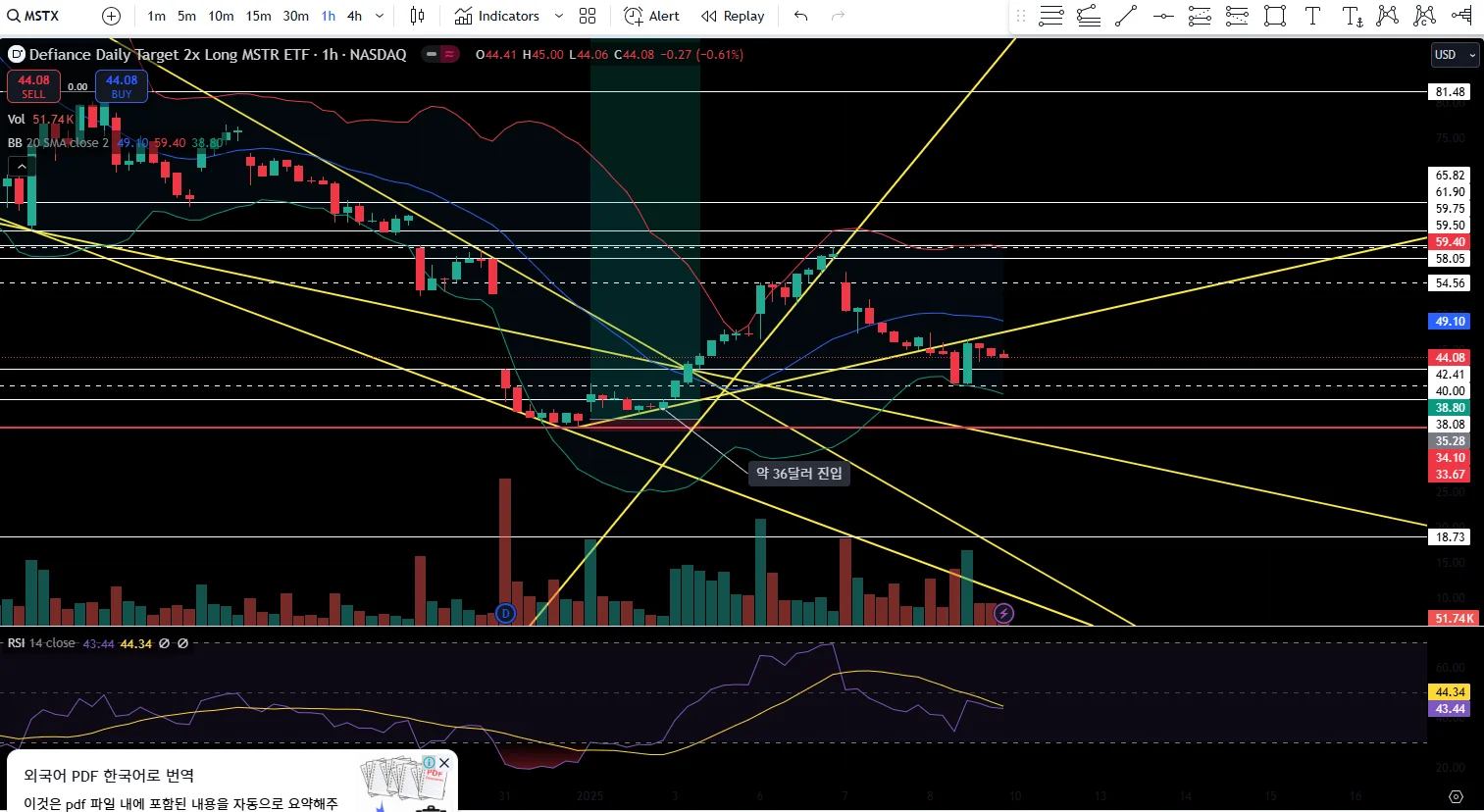Select the 4h timeframe
Viewport: 1484px width, 812px height.
click(x=354, y=16)
